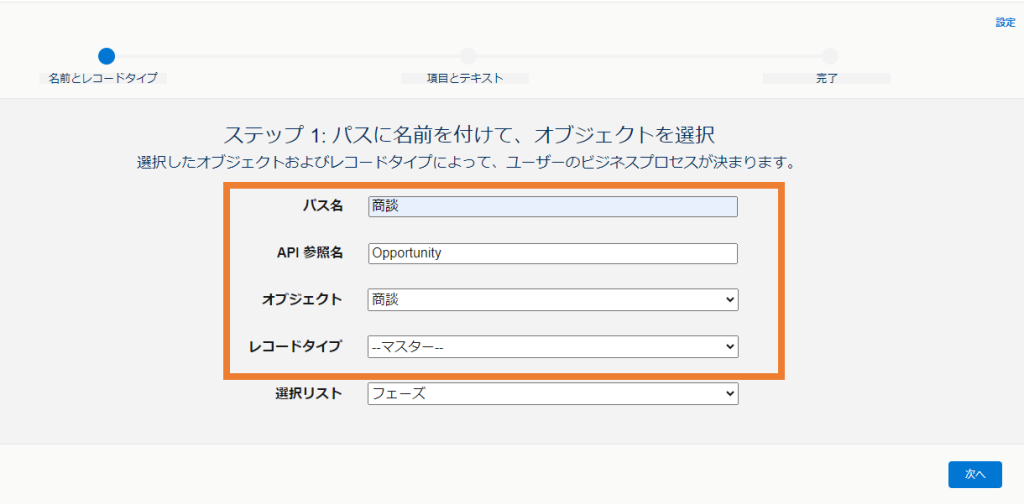Click the パス名 input field

(552, 206)
